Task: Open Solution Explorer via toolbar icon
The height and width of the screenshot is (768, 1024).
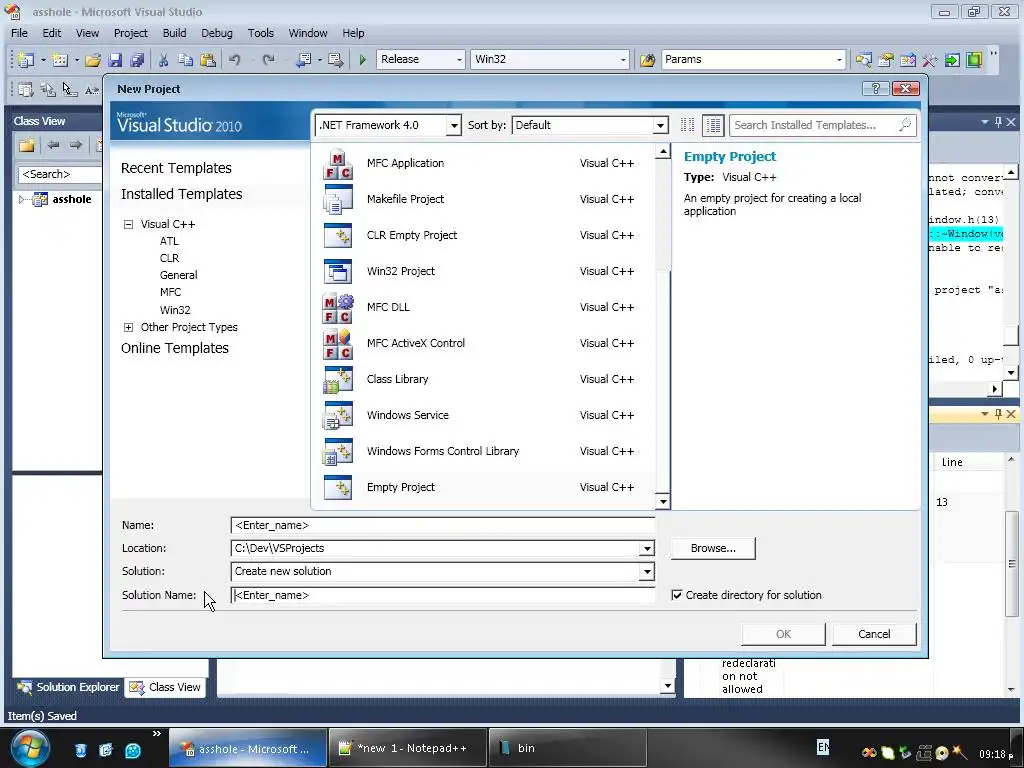Action: (863, 59)
